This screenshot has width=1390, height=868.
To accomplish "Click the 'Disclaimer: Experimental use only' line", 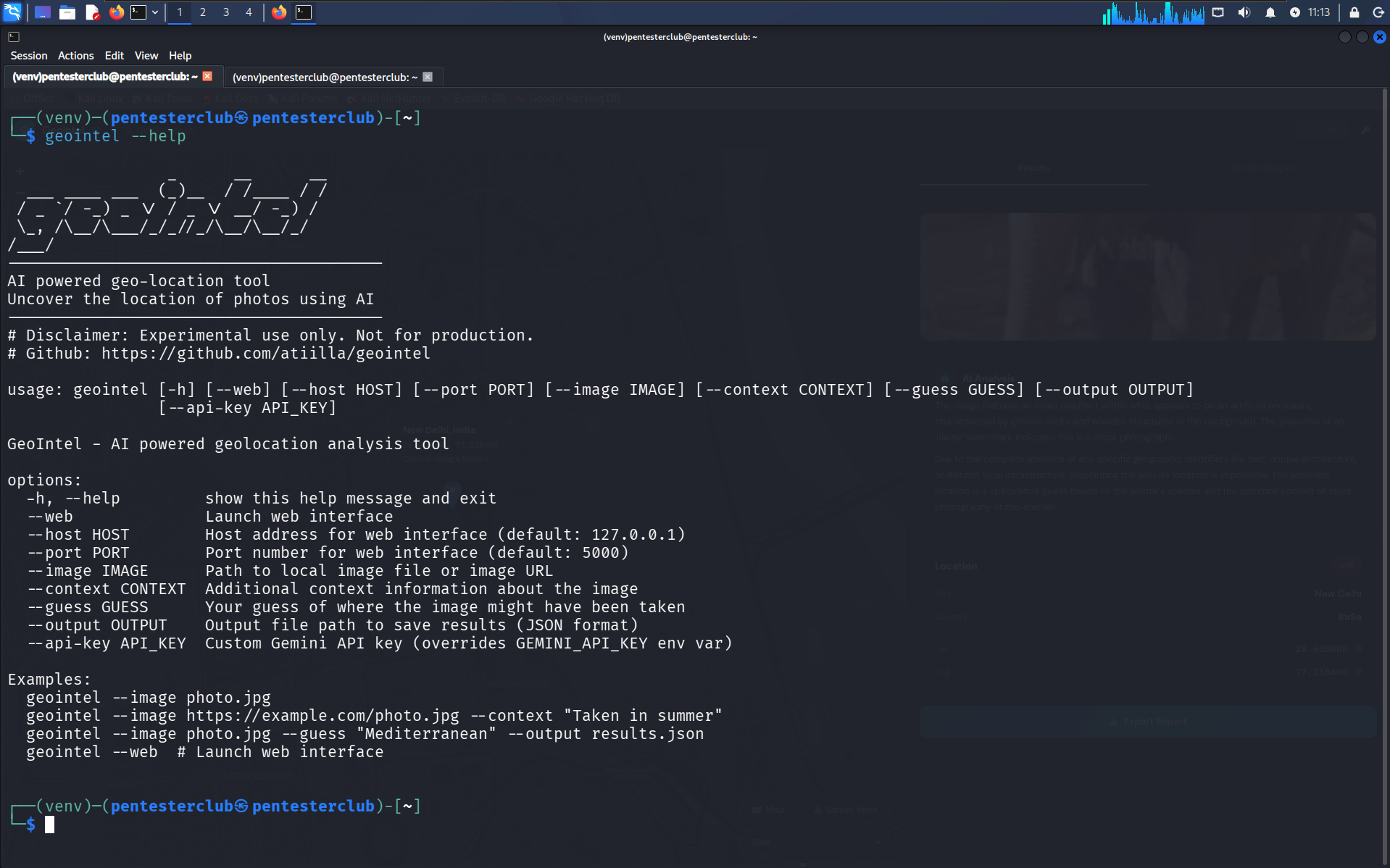I will coord(270,335).
